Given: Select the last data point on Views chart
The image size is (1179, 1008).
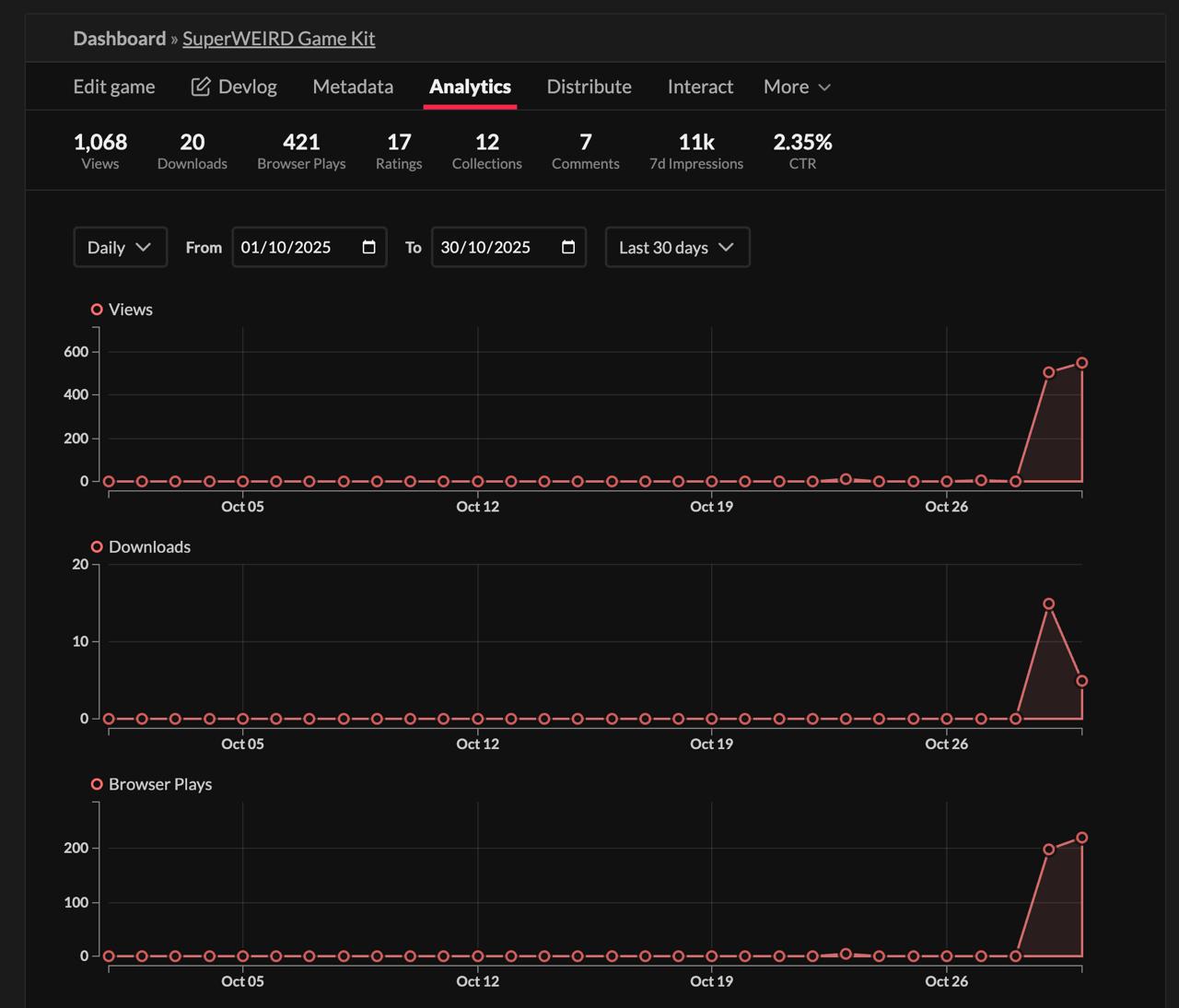Looking at the screenshot, I should tap(1082, 363).
